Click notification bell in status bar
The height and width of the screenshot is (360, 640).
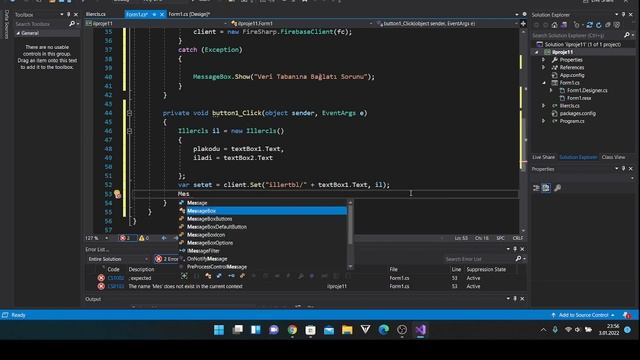[627, 315]
